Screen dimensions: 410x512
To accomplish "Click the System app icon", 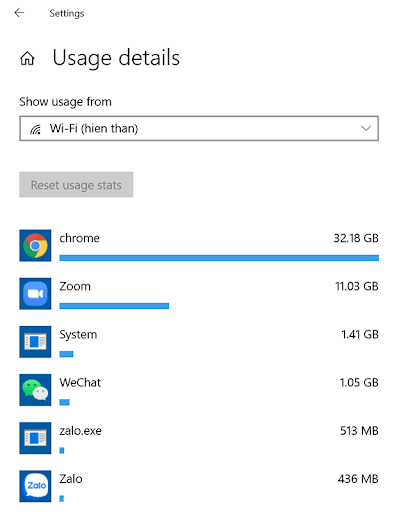I will (35, 342).
